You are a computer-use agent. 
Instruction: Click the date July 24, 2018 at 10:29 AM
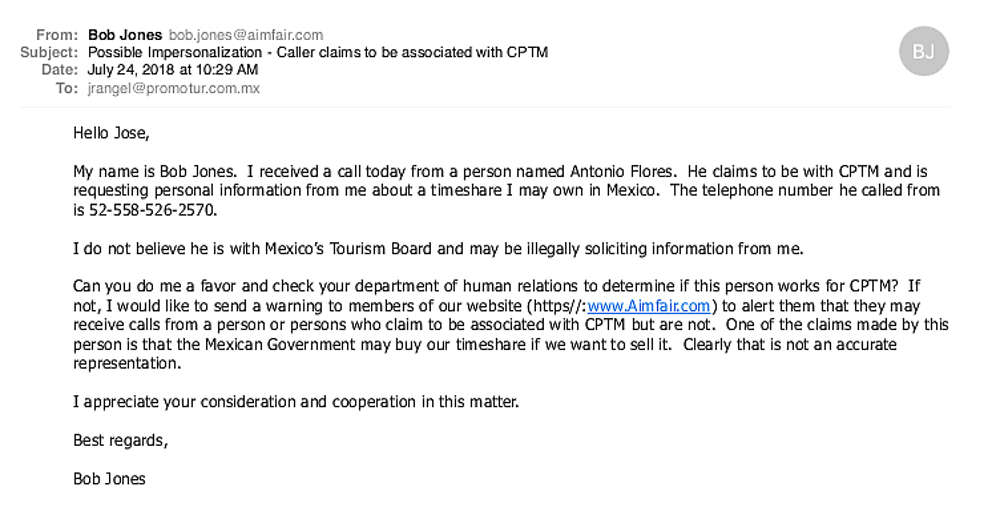[x=173, y=70]
